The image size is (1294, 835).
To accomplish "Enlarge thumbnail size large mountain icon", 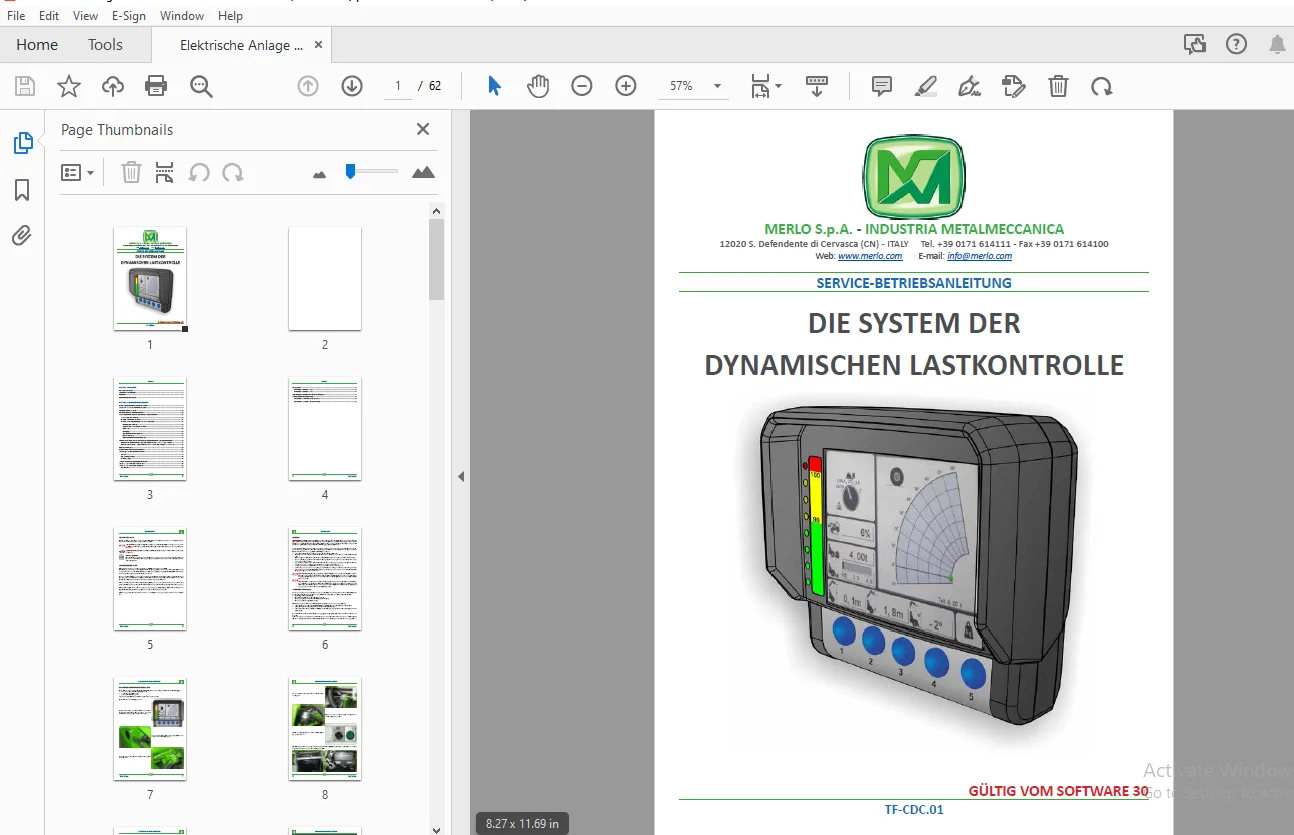I will [423, 172].
